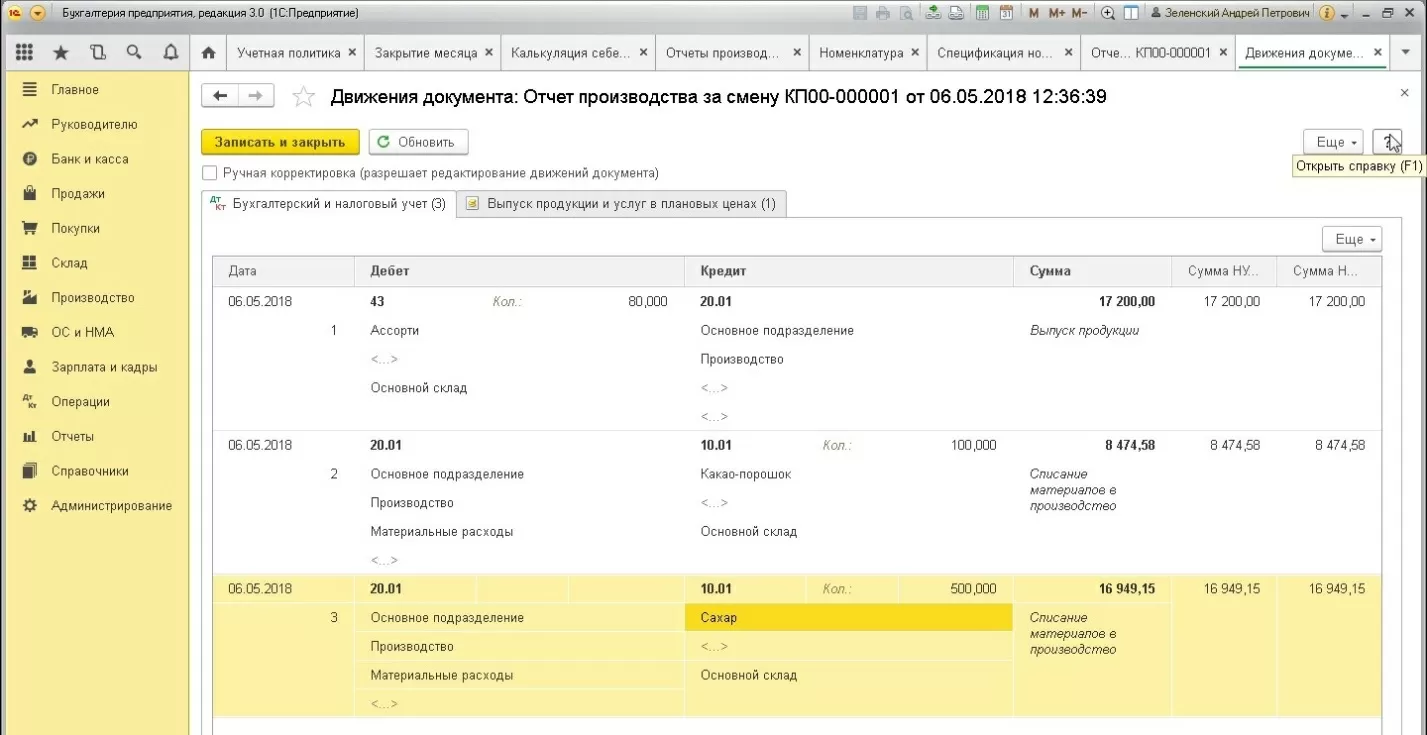
Task: Click the M- memory subtract button
Action: coord(1079,13)
